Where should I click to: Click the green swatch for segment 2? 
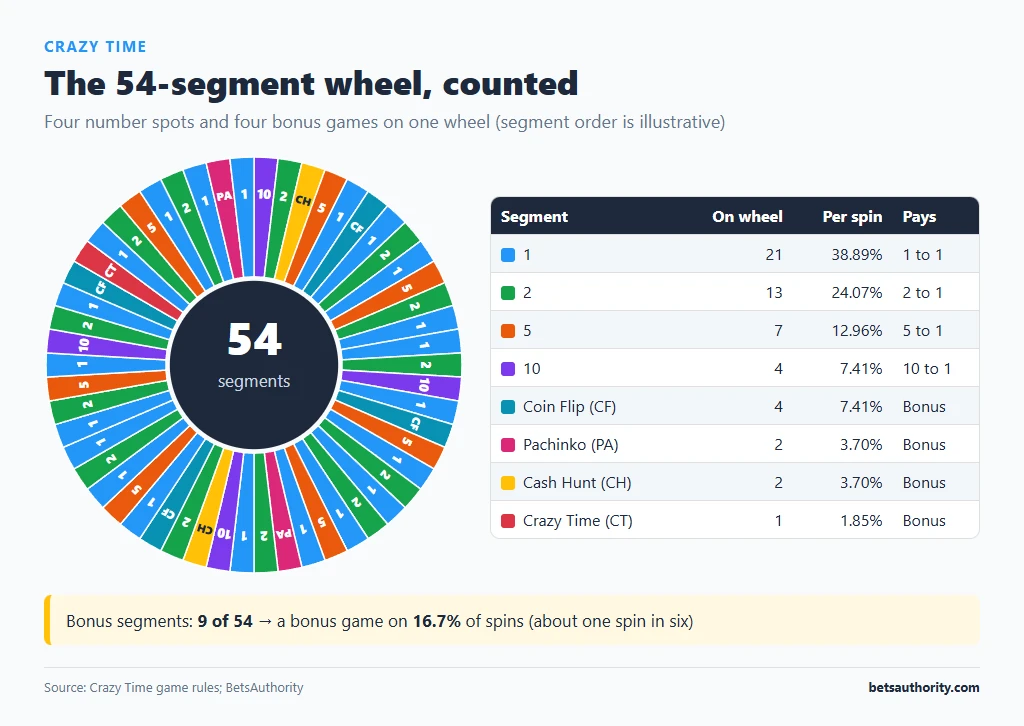507,293
